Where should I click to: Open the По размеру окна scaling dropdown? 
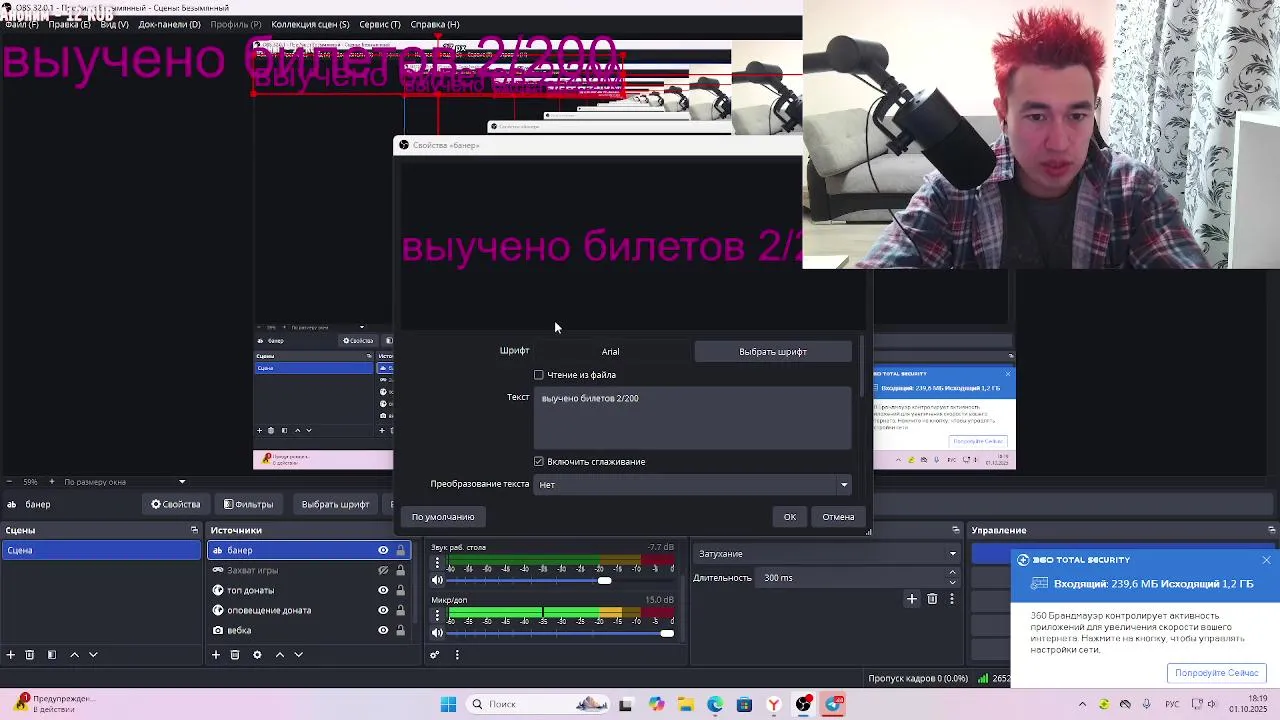tap(125, 482)
